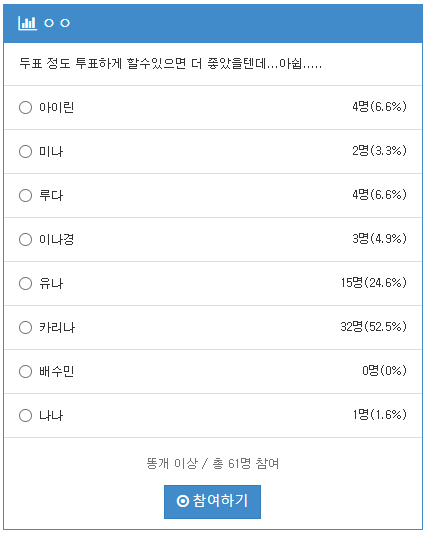Click the 참여하기 button
The height and width of the screenshot is (536, 429).
point(212,501)
